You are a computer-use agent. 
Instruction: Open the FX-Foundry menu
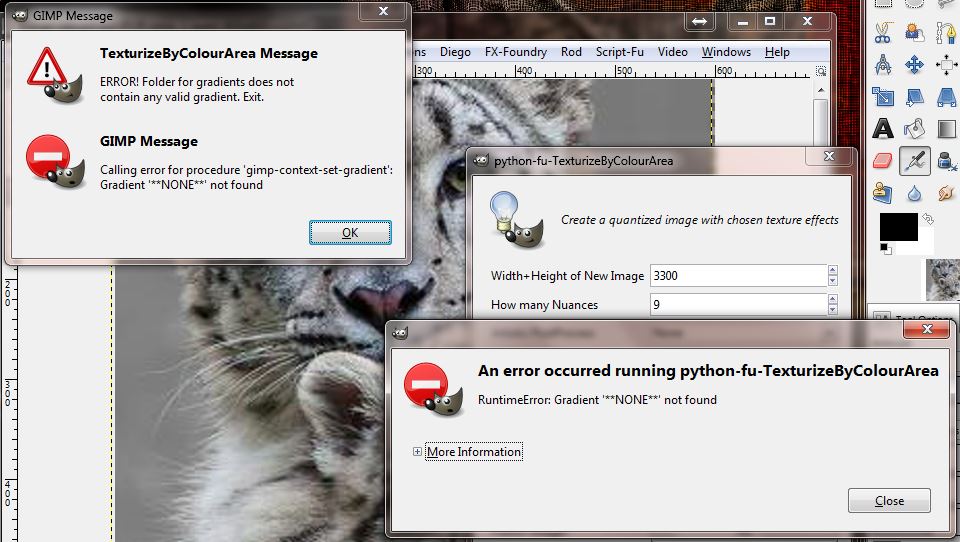click(516, 52)
